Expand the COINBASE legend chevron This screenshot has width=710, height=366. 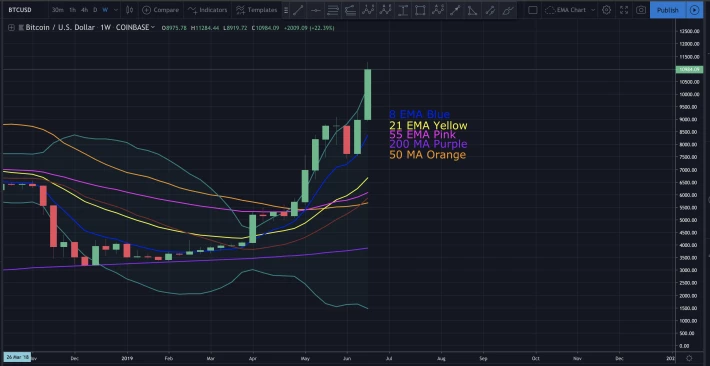153,27
